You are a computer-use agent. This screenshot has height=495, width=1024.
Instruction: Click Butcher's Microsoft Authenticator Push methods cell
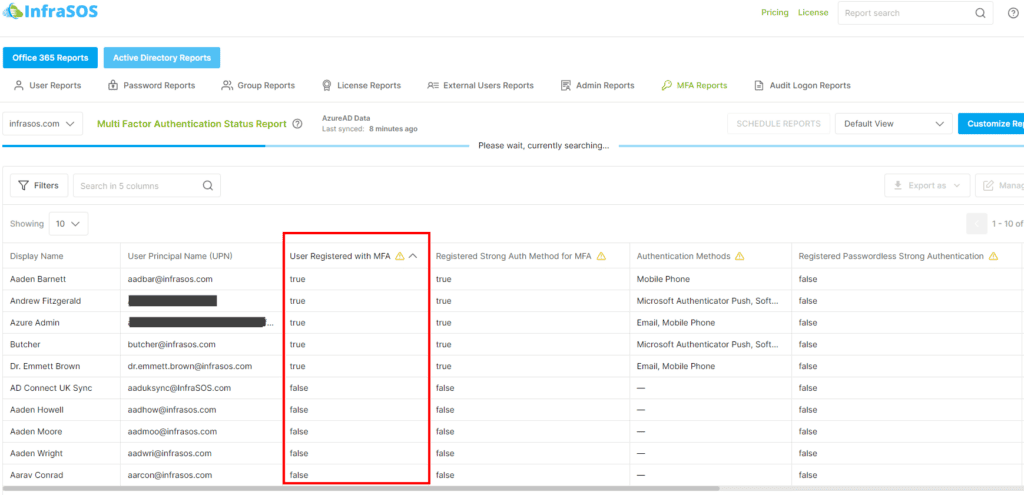(708, 344)
